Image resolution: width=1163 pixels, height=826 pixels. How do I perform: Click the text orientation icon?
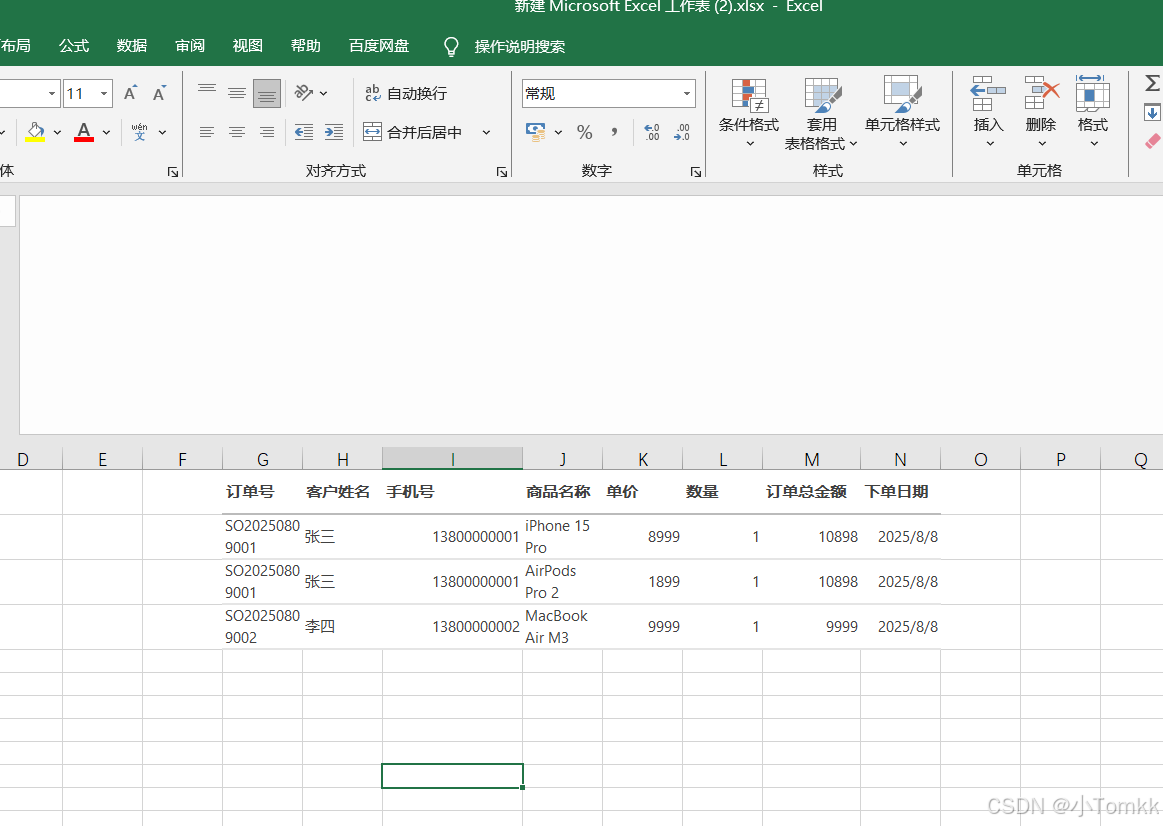click(x=303, y=93)
